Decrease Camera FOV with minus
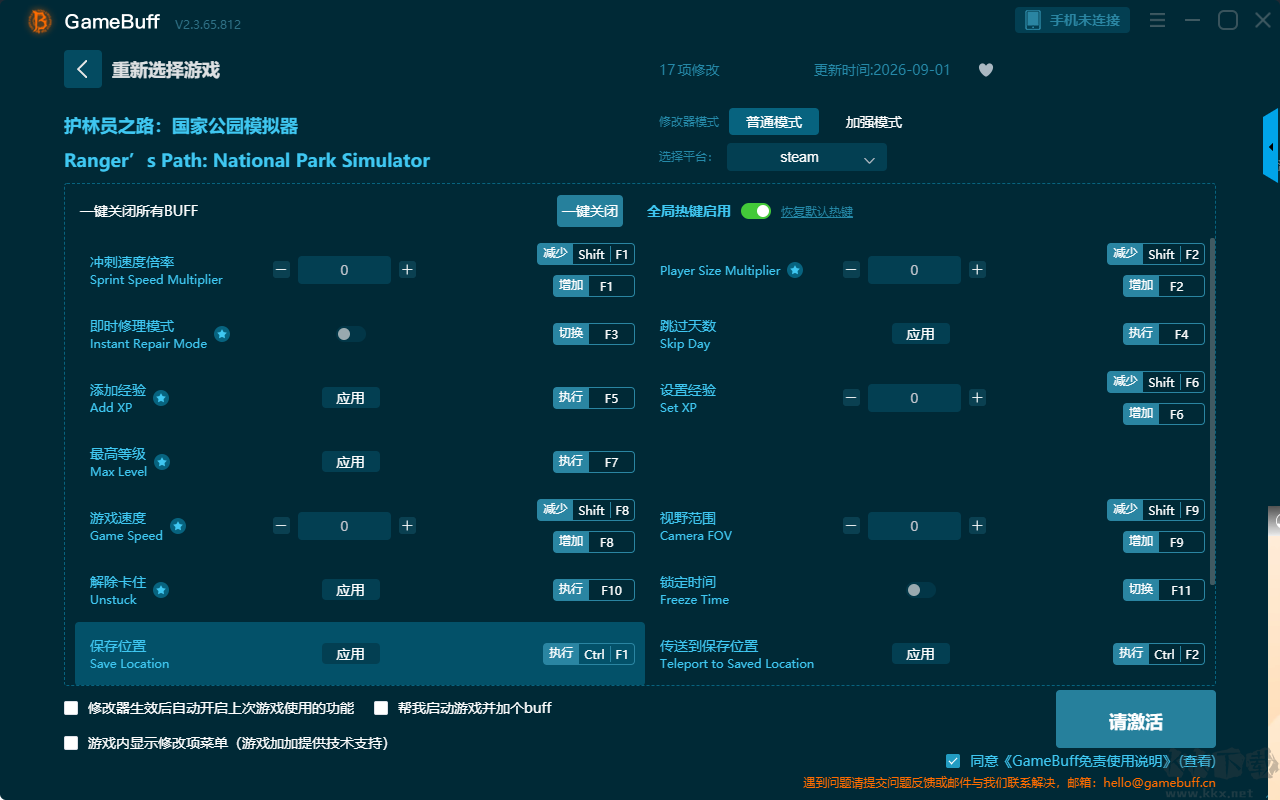 [851, 526]
